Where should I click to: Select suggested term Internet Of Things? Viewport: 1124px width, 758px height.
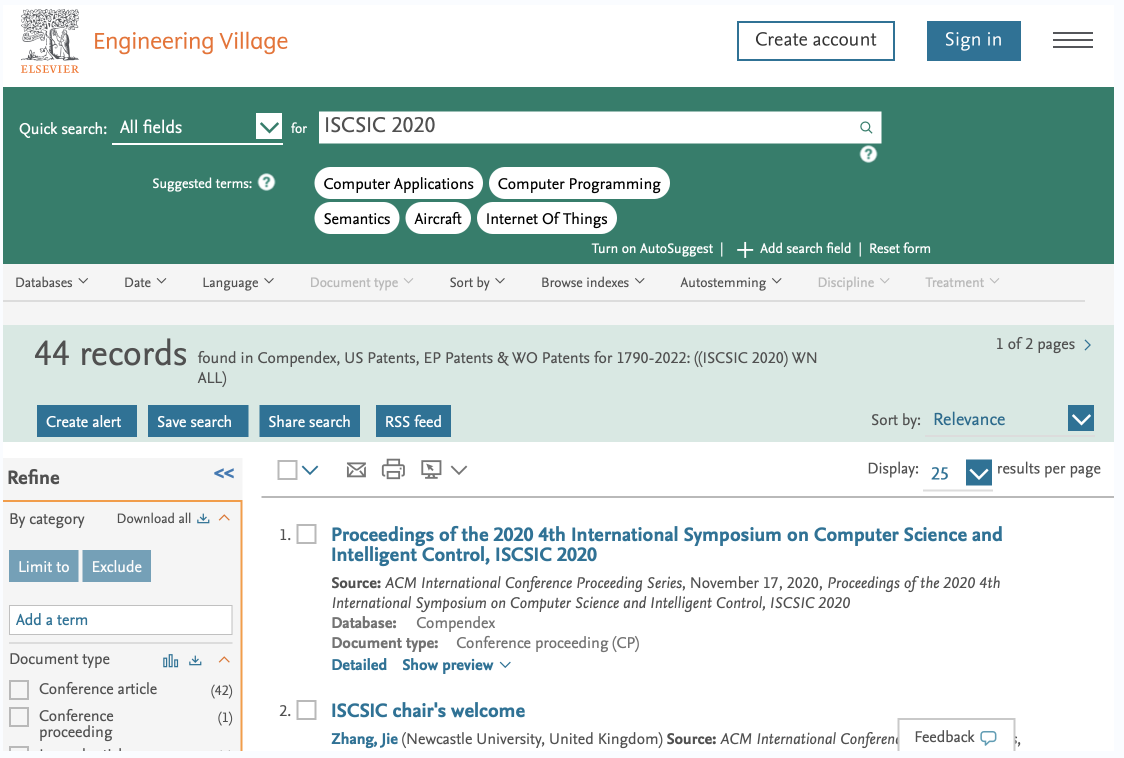coord(546,219)
